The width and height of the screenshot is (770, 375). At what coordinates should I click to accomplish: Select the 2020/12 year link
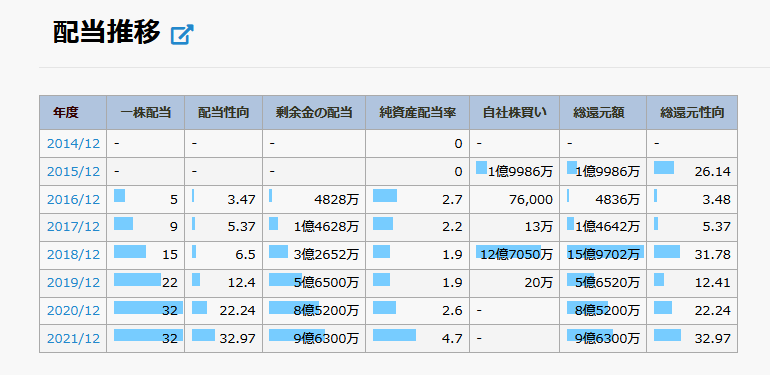pyautogui.click(x=73, y=311)
